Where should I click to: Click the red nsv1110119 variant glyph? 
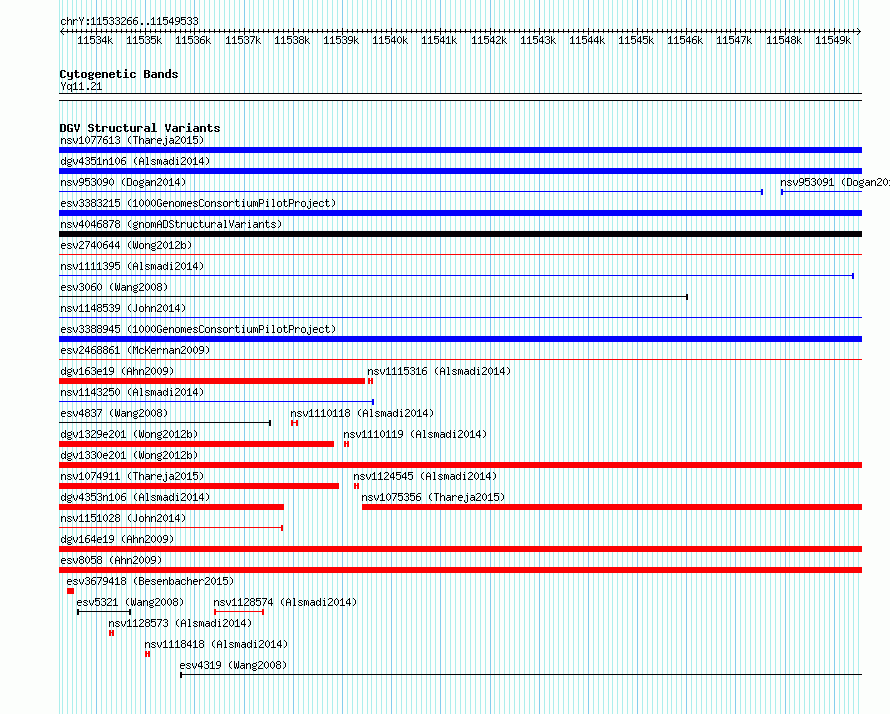click(346, 444)
